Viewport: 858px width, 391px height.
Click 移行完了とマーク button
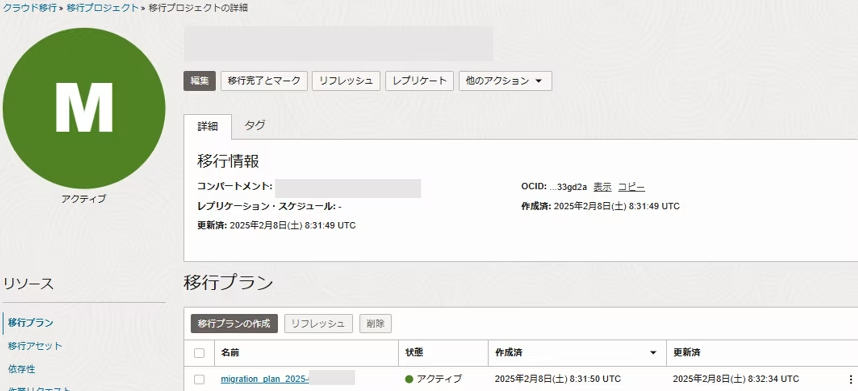[x=264, y=81]
